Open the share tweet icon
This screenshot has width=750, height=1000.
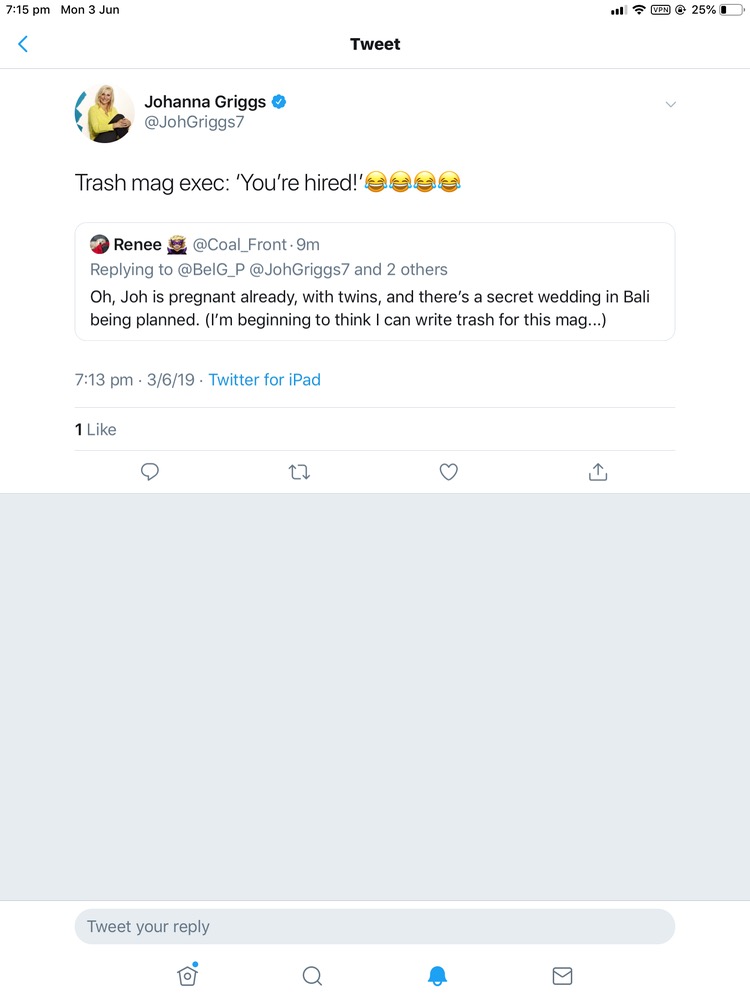coord(598,472)
